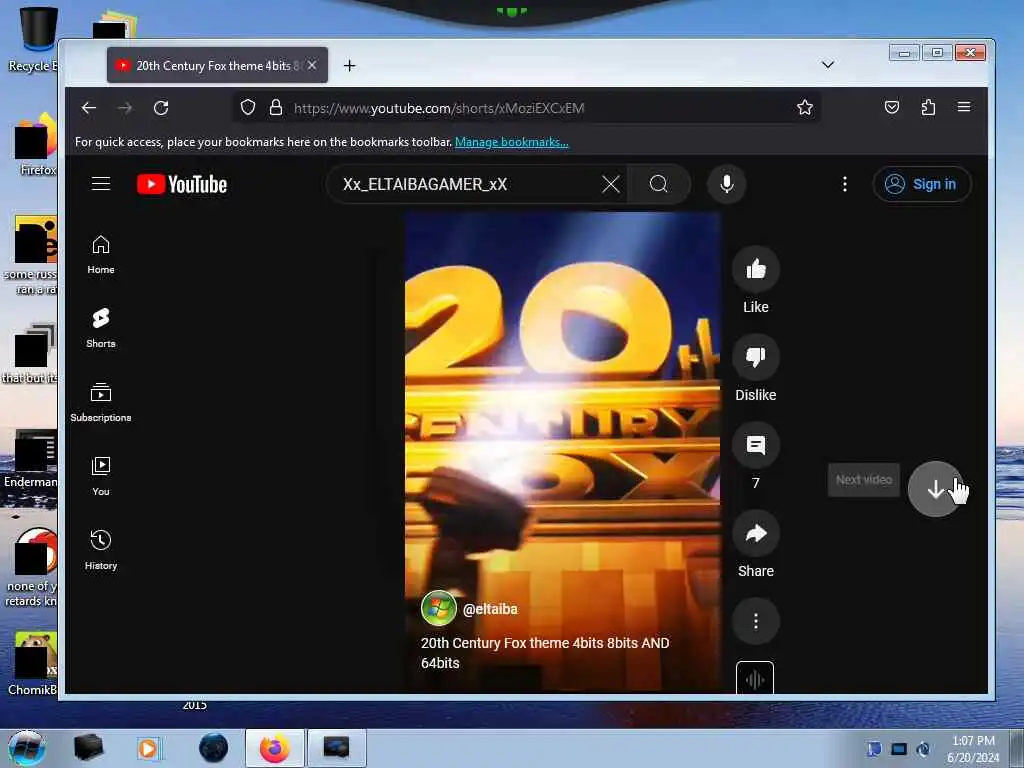
Task: Open the tracking protection shield icon
Action: (x=248, y=107)
